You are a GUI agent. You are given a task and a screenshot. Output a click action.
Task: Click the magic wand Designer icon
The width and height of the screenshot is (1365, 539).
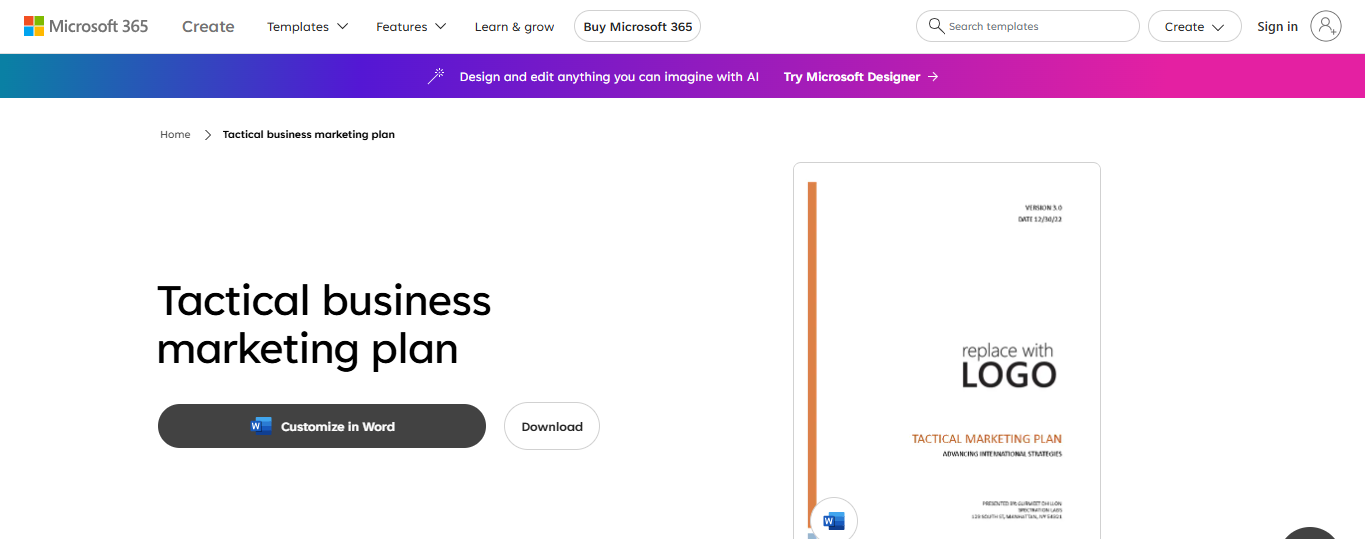click(435, 76)
